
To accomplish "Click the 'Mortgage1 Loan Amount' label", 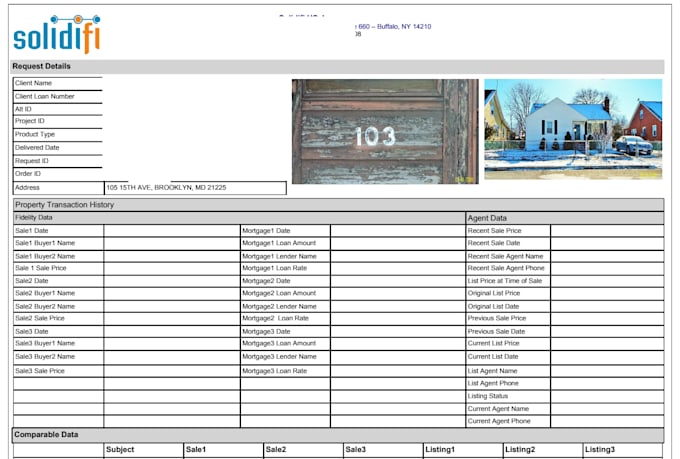I will [279, 243].
